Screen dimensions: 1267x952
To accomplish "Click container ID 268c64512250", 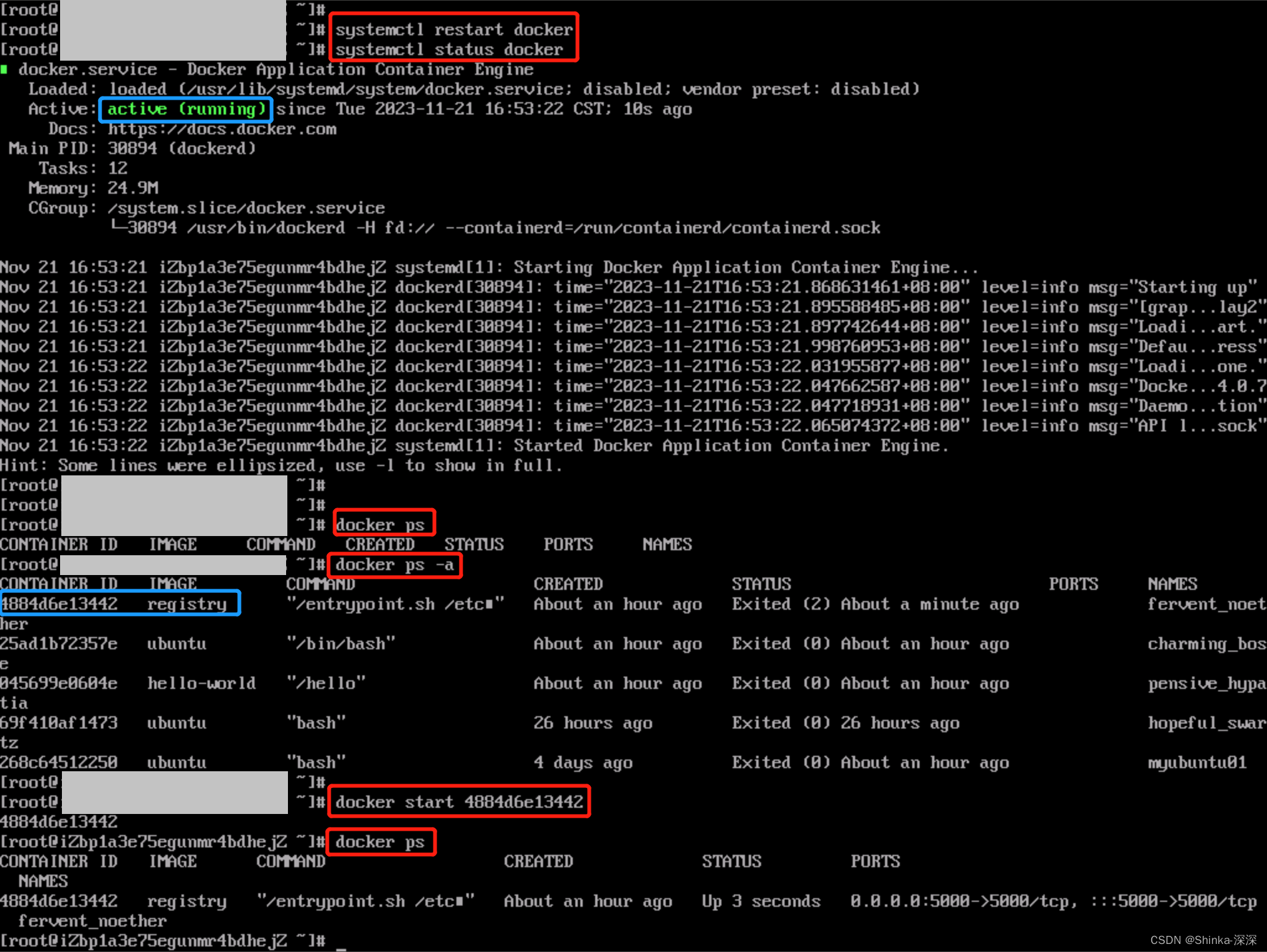I will tap(59, 763).
